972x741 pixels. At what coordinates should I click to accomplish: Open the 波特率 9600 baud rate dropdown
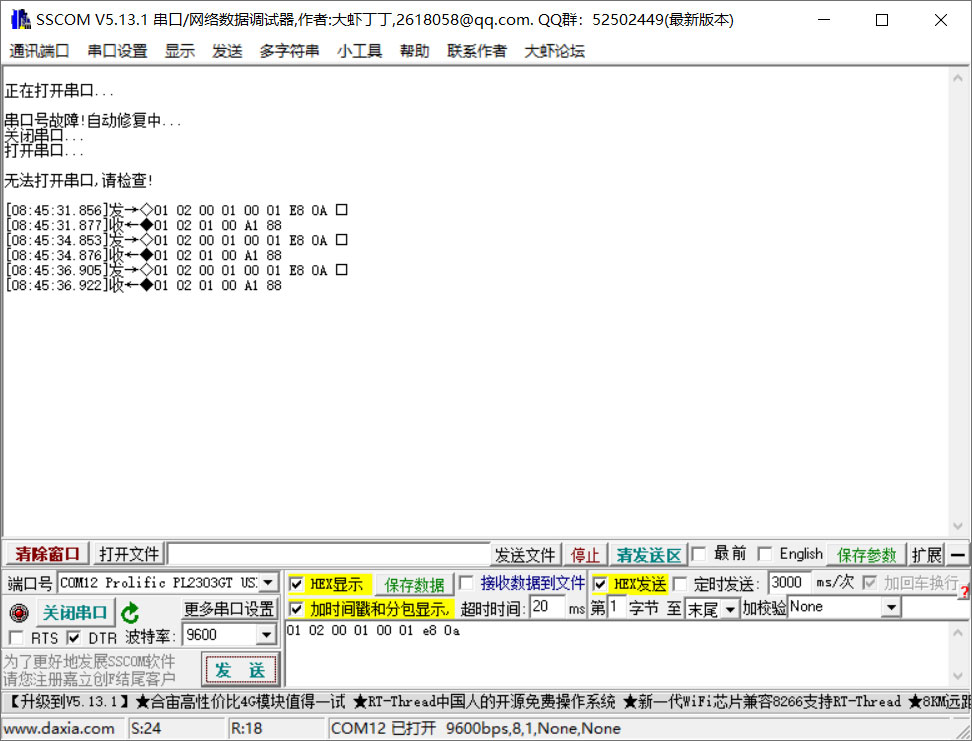coord(266,634)
